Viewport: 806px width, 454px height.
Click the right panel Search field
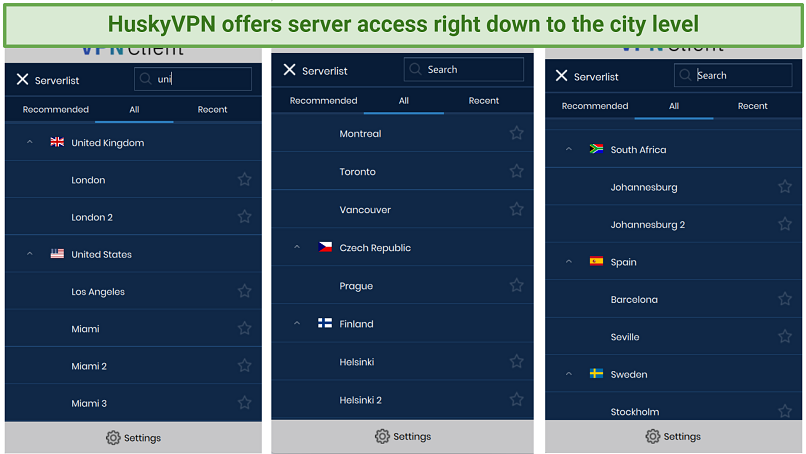click(733, 75)
